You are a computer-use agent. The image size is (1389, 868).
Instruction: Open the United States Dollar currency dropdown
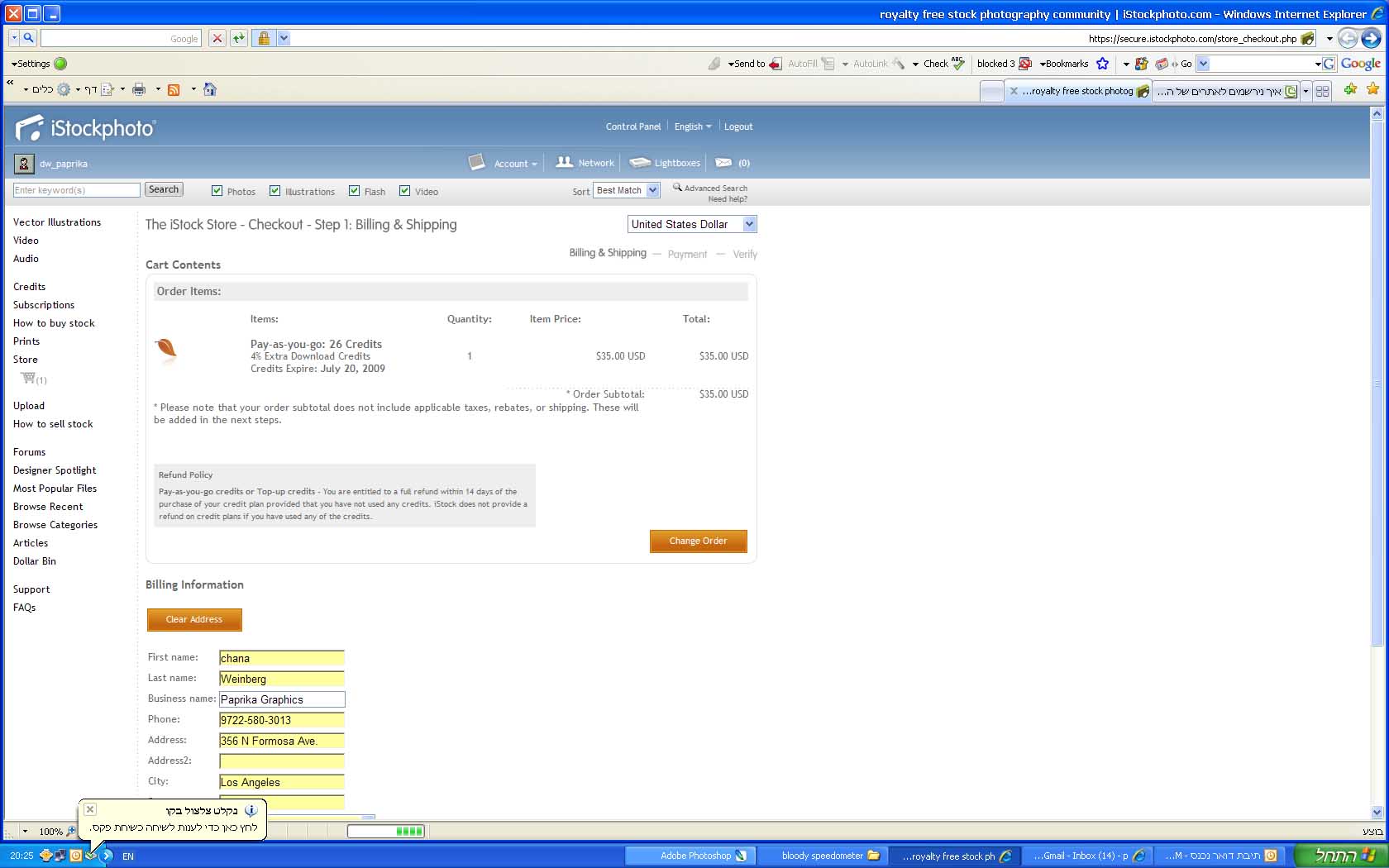(692, 224)
